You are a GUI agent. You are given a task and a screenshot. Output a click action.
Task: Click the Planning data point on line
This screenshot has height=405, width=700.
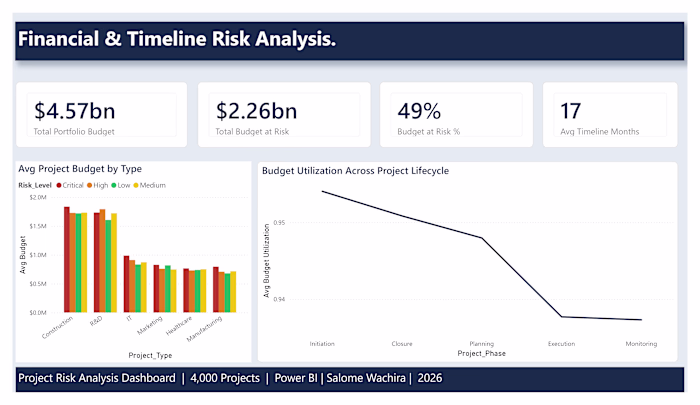tap(481, 238)
